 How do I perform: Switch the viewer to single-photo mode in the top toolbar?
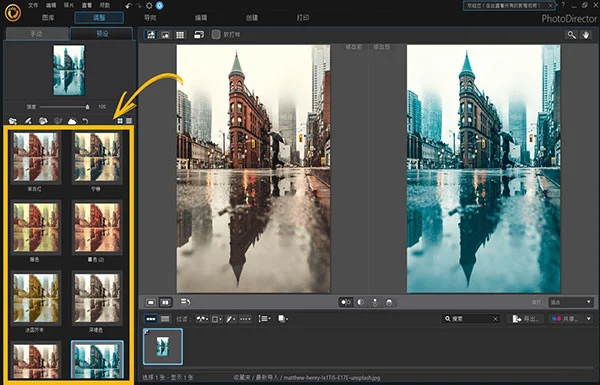pyautogui.click(x=165, y=35)
